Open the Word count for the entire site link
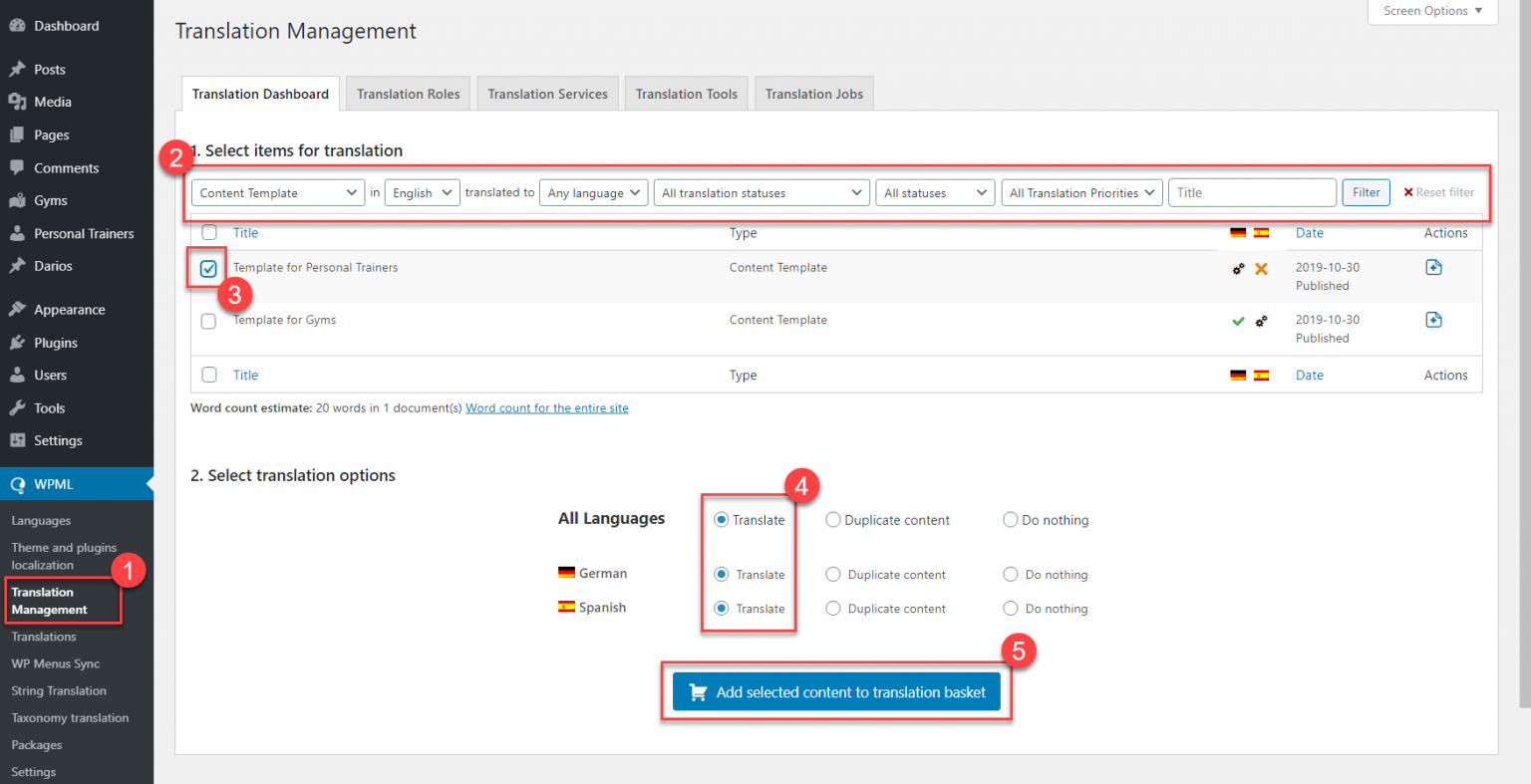Image resolution: width=1531 pixels, height=784 pixels. coord(546,407)
